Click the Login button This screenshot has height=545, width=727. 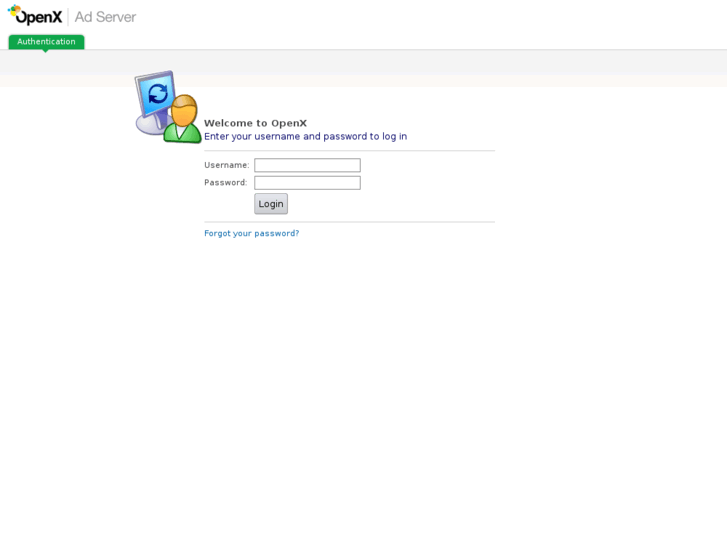point(271,204)
